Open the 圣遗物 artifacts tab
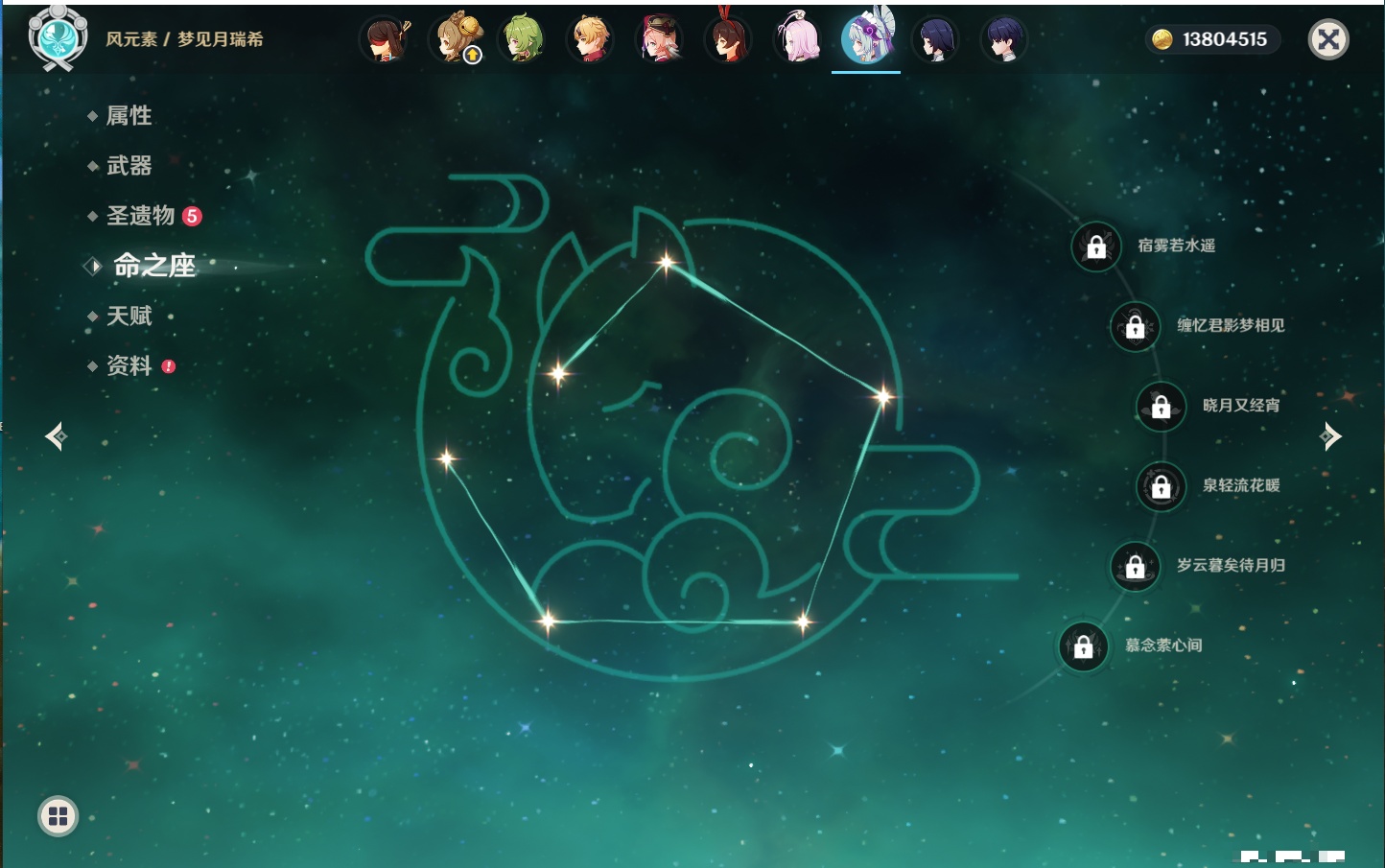 coord(140,216)
